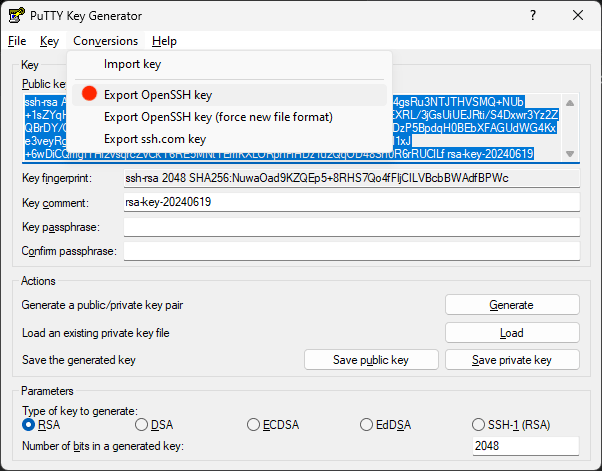Screen dimensions: 602x471
Task: Click the 'Key fingerprint:' label
Action: (57, 178)
